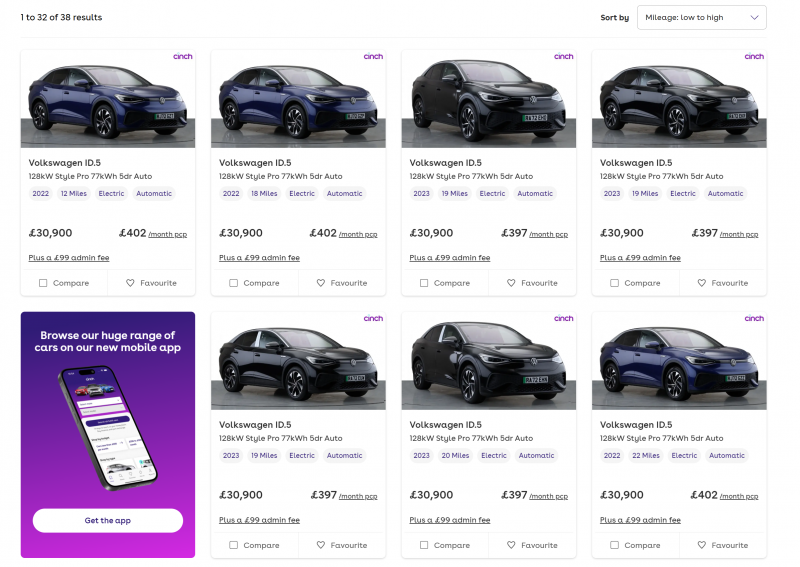Click the admin fee link on the 20 Miles card

(x=450, y=520)
